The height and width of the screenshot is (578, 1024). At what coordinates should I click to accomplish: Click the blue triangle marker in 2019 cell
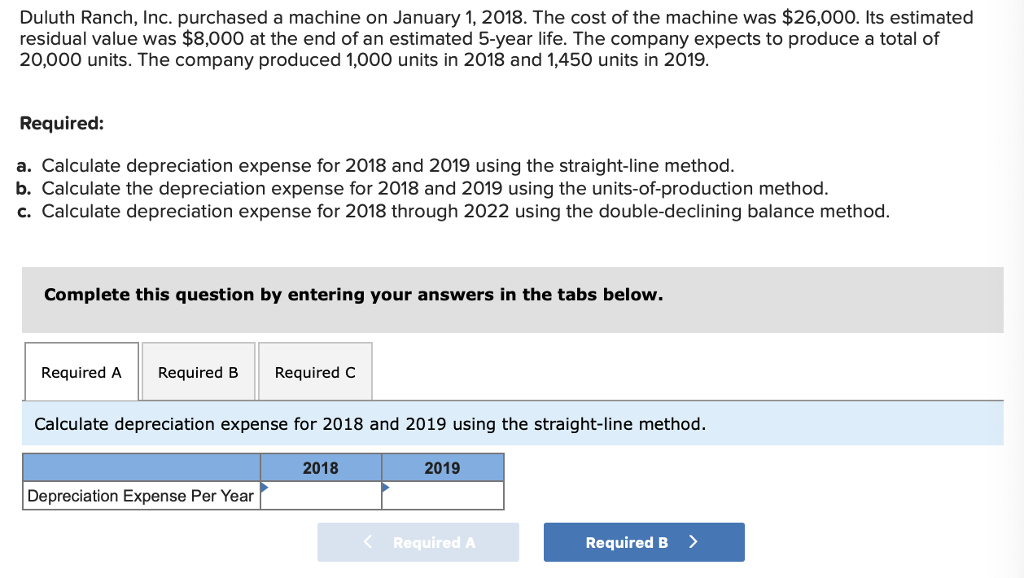coord(386,487)
